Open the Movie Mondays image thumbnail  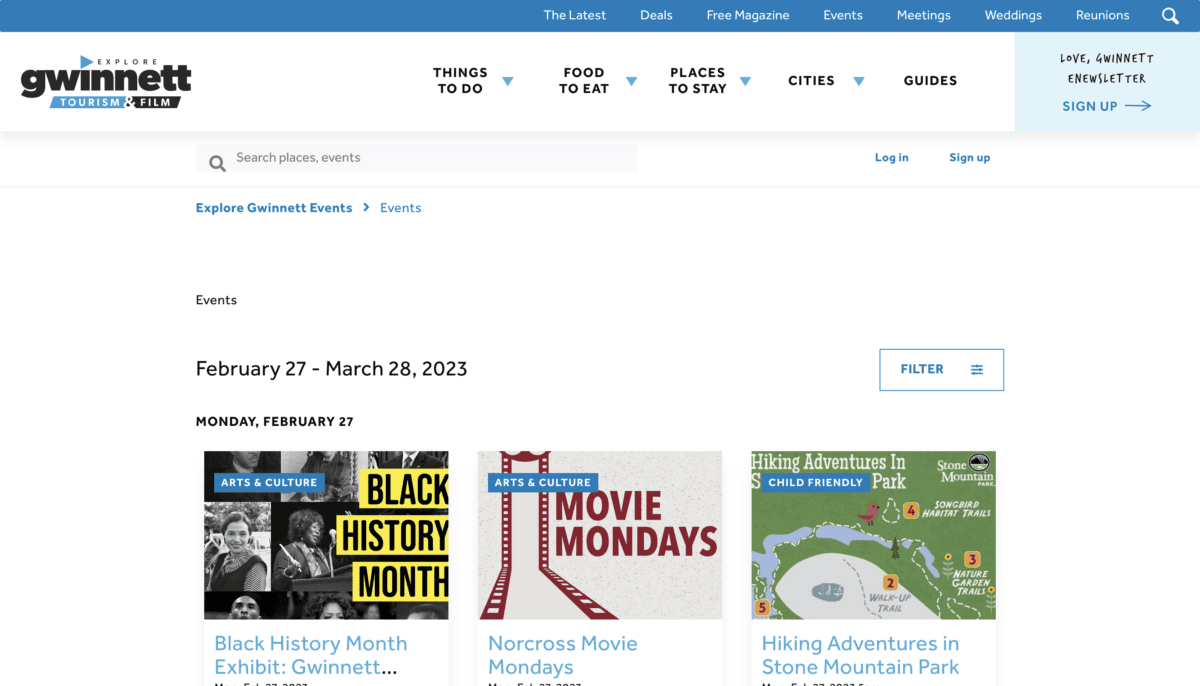click(600, 535)
